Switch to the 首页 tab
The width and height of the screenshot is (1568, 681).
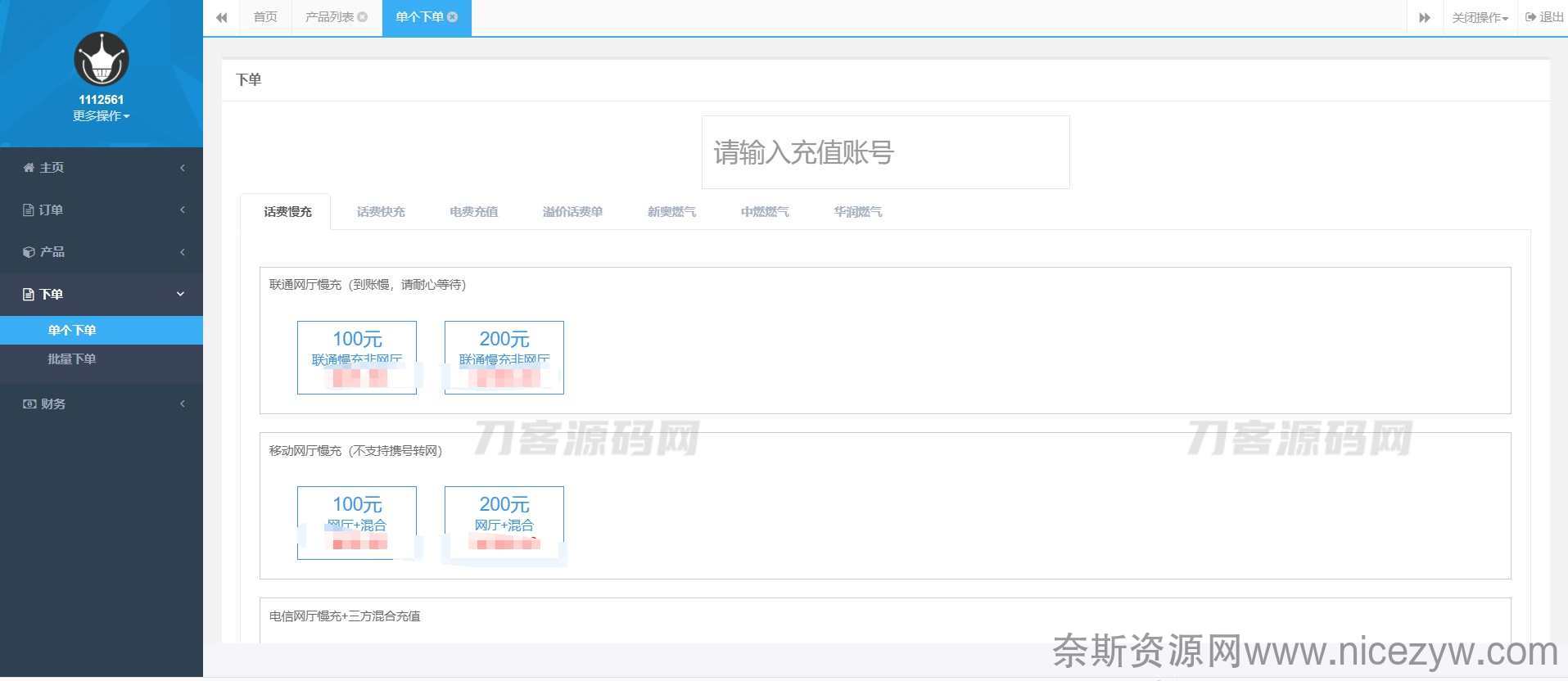(265, 17)
